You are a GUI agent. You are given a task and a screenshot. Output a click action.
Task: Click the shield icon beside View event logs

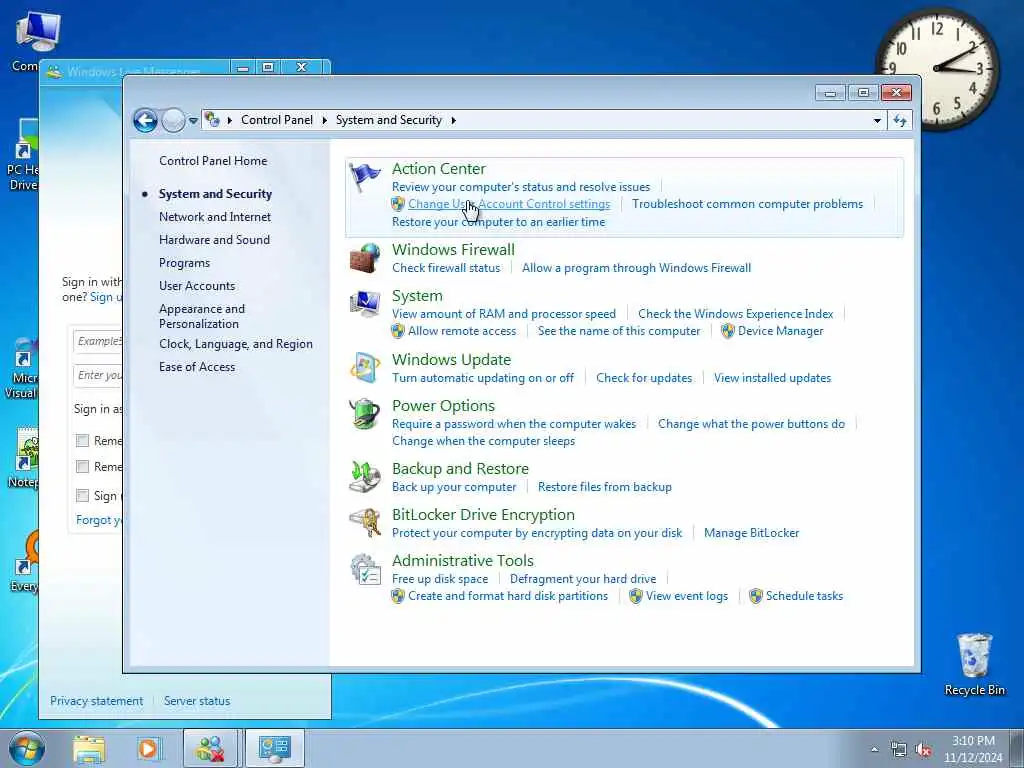coord(635,596)
